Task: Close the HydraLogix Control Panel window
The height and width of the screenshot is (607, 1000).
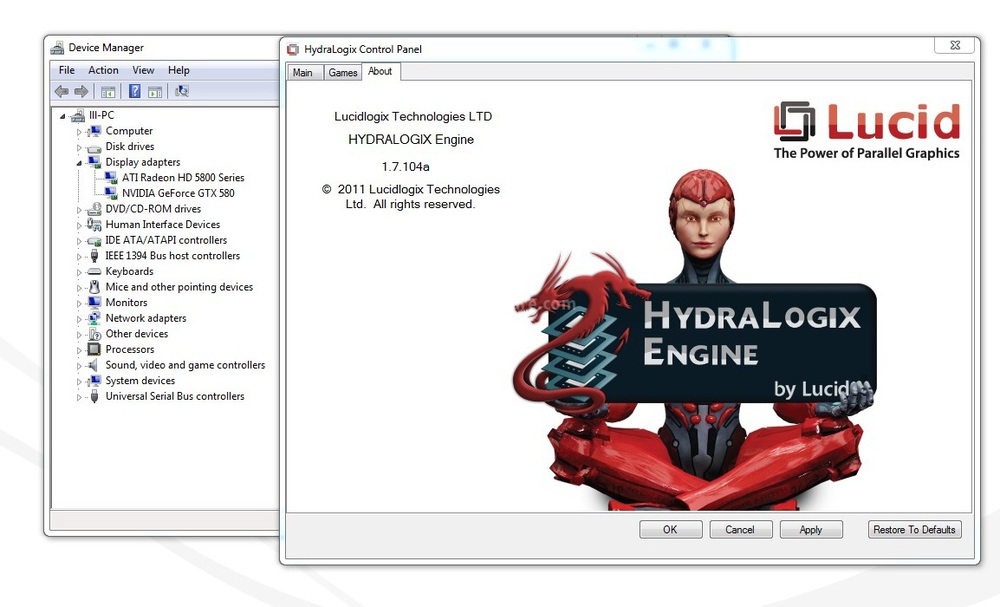Action: (x=955, y=45)
